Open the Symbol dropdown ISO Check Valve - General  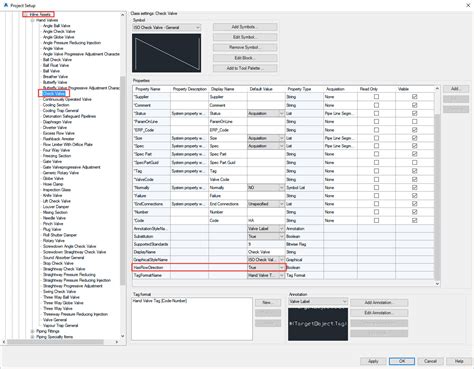click(167, 27)
